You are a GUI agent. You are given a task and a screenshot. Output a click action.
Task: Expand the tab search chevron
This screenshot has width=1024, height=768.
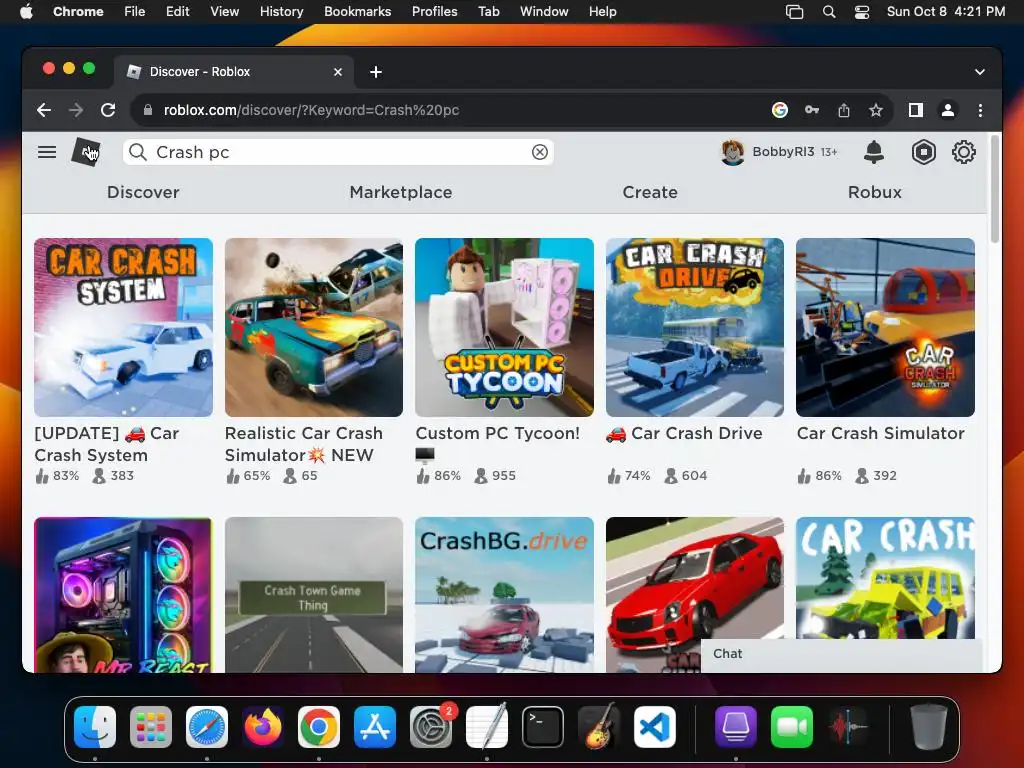[980, 72]
